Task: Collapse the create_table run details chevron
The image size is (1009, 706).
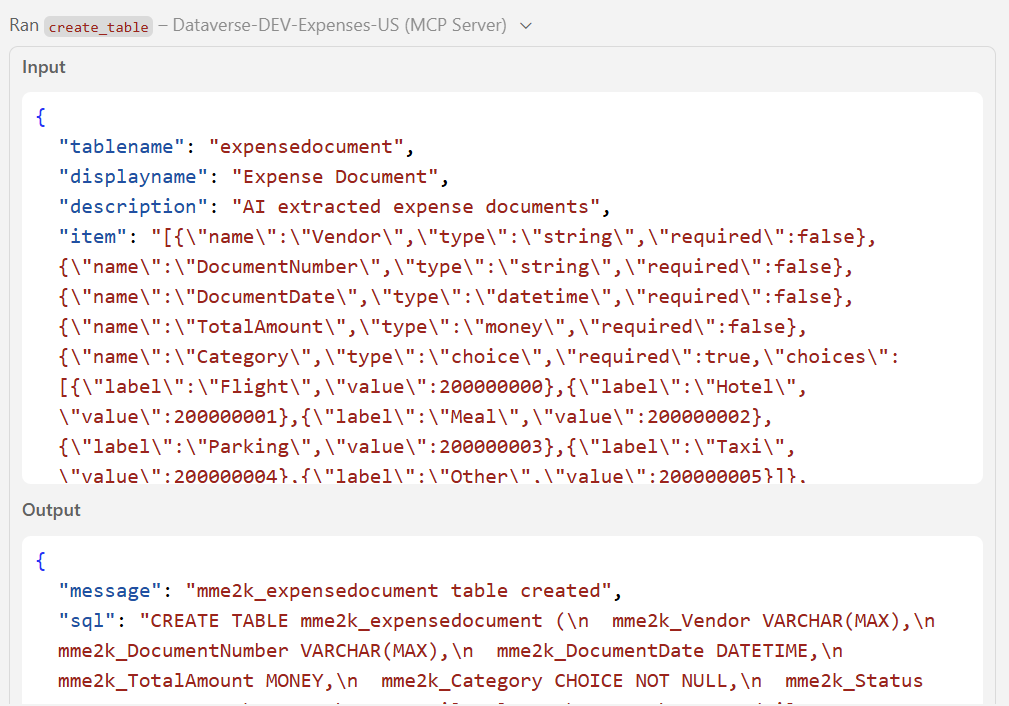Action: [x=526, y=26]
